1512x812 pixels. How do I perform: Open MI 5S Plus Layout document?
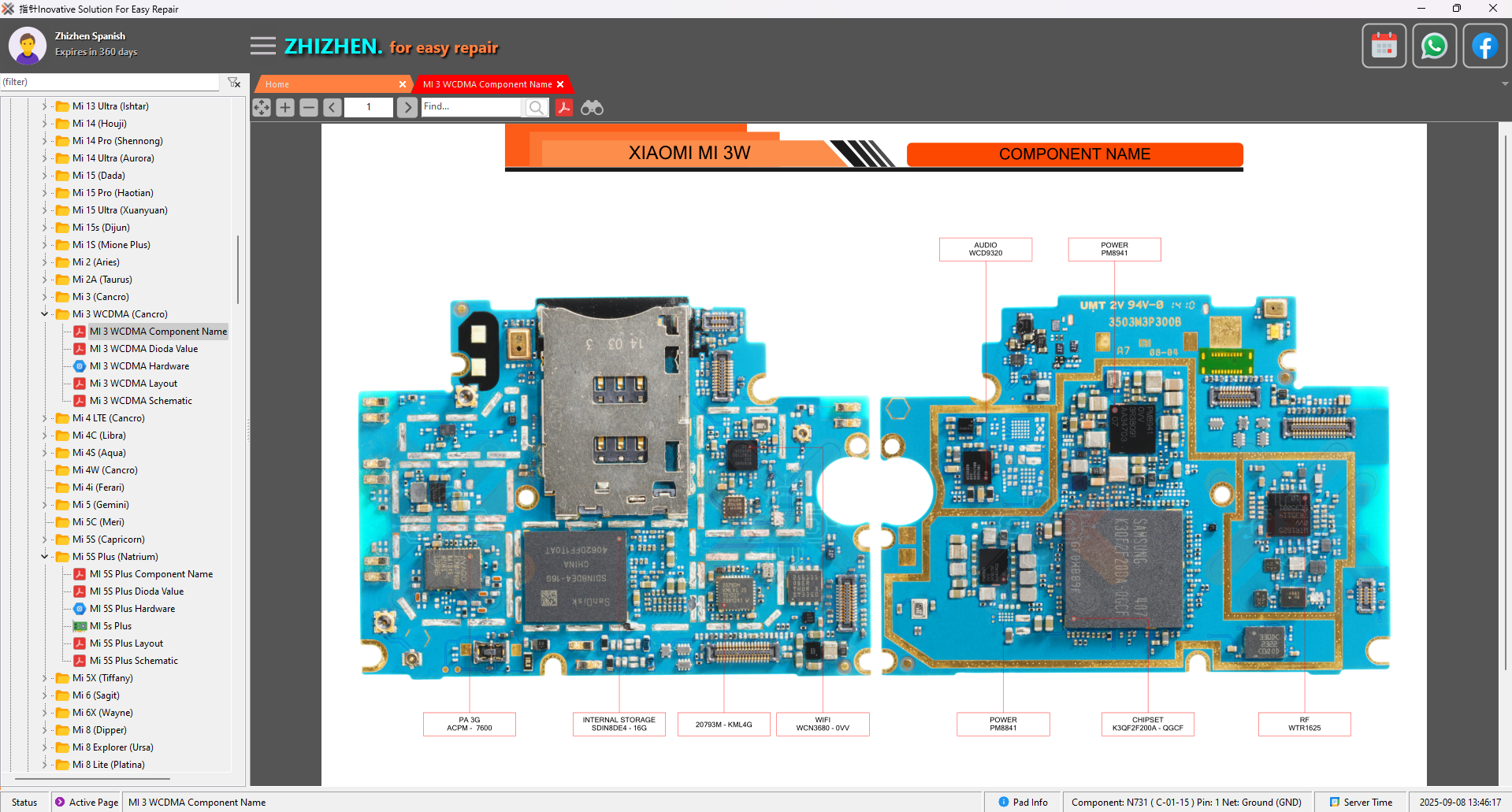[x=126, y=643]
